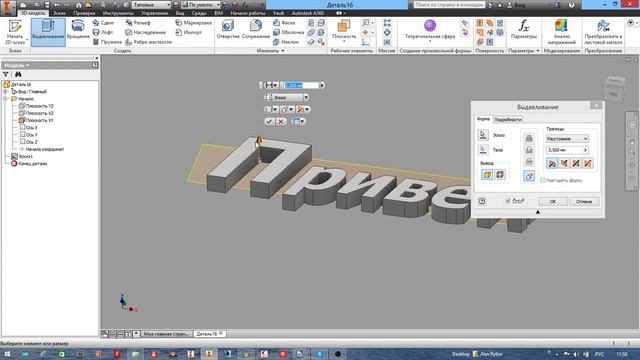Collapse the 'Начало' origin folder
The height and width of the screenshot is (360, 640).
pos(6,99)
